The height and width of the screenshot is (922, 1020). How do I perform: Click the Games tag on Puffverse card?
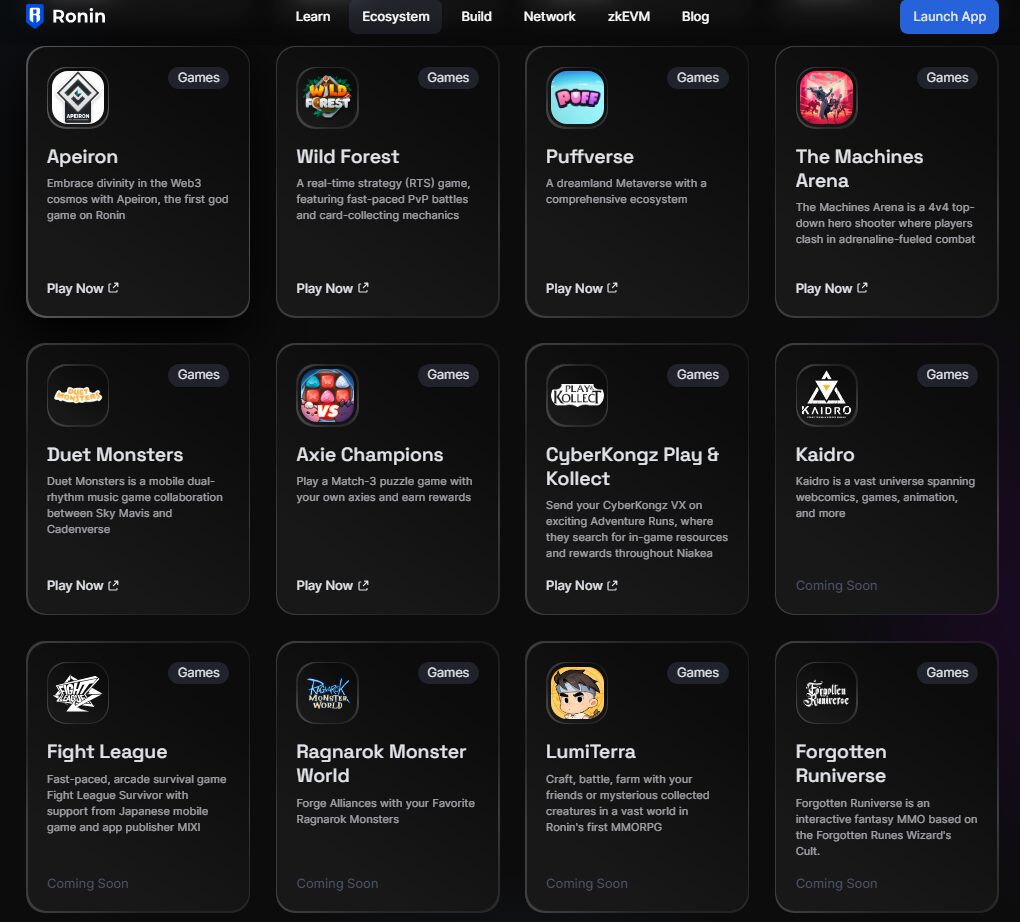point(697,77)
